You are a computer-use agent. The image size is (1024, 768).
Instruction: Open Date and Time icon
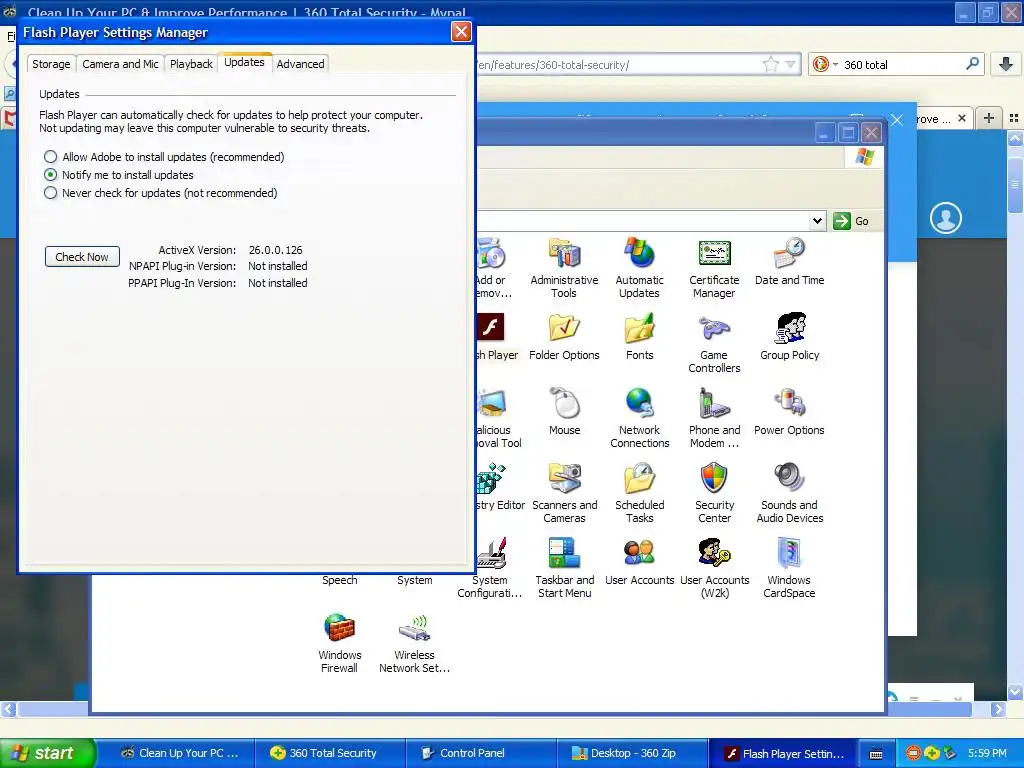(x=790, y=261)
